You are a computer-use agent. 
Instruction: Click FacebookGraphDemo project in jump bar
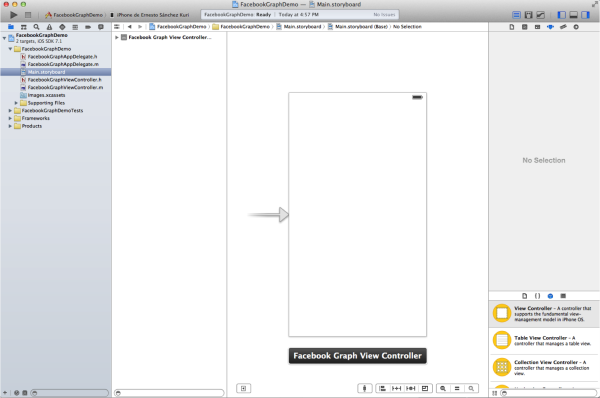point(178,27)
